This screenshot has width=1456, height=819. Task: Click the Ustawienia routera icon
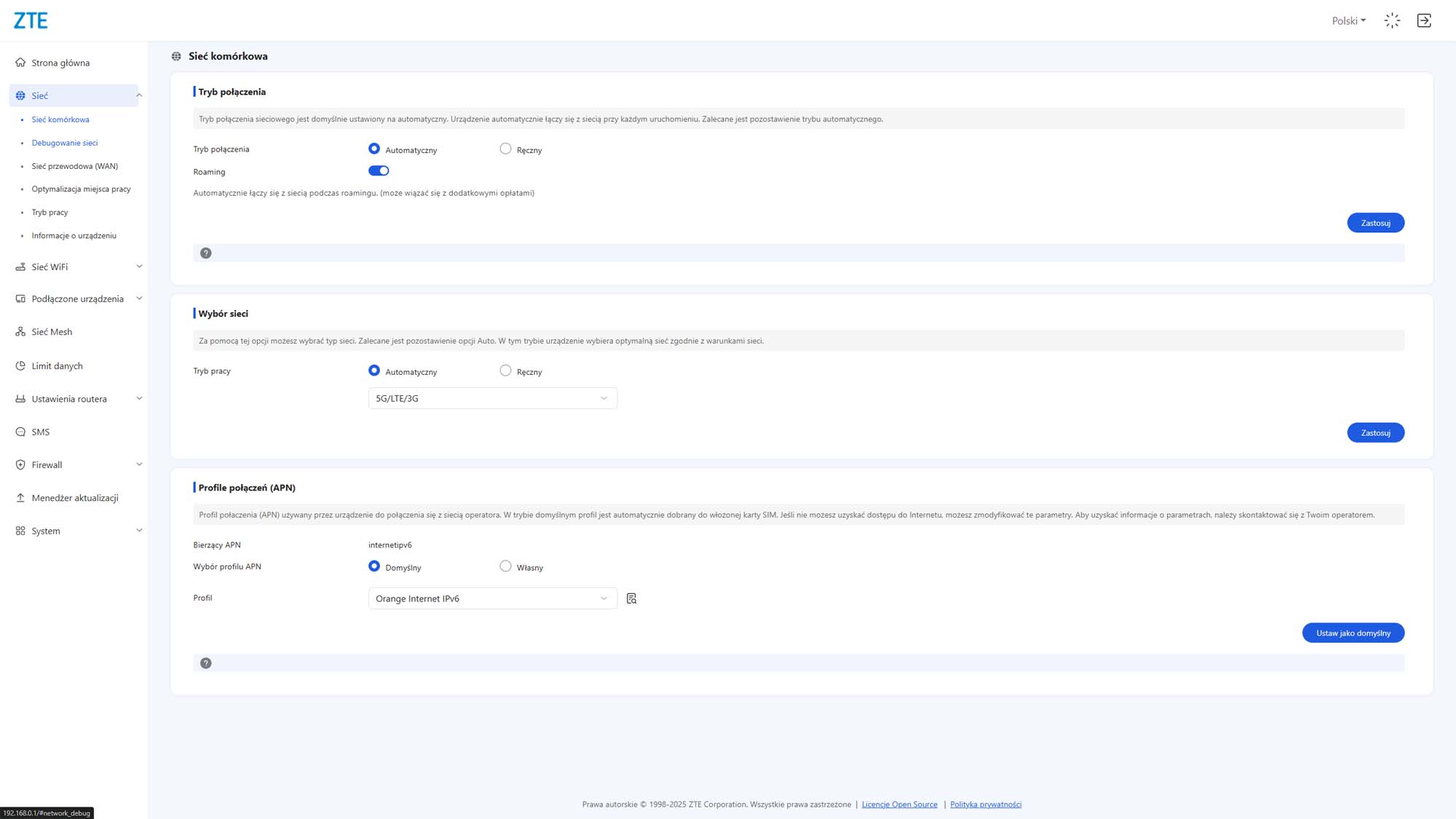coord(20,398)
